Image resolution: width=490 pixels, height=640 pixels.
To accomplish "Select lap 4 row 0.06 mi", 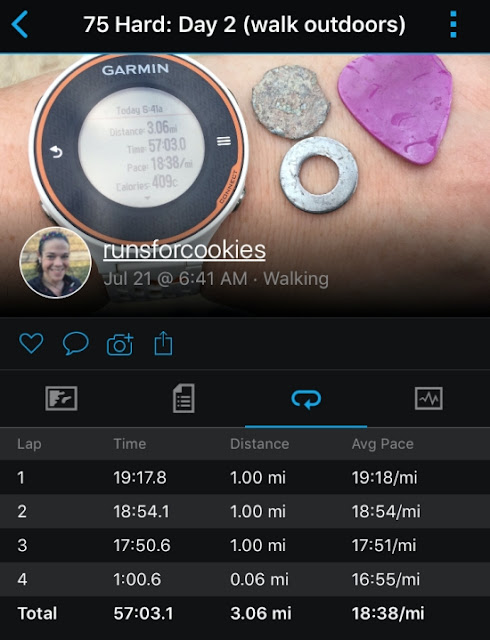I will point(245,579).
